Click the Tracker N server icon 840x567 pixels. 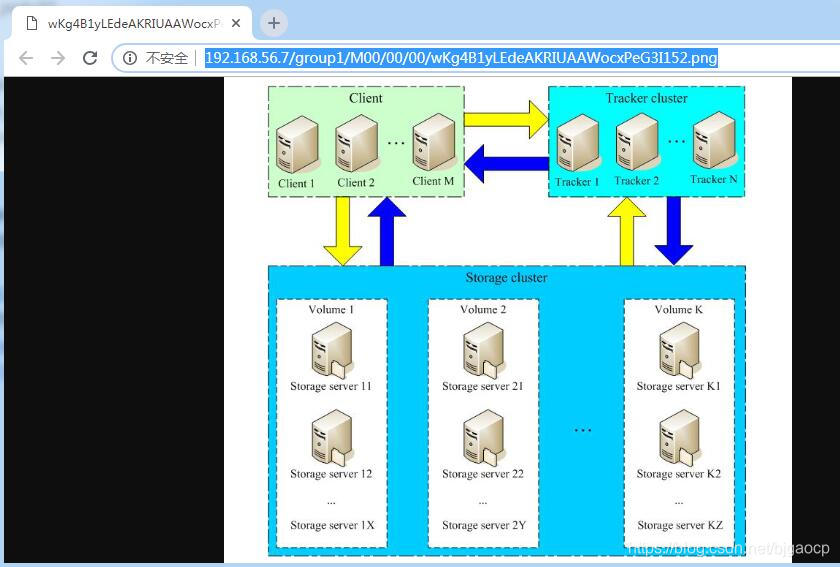(x=715, y=140)
